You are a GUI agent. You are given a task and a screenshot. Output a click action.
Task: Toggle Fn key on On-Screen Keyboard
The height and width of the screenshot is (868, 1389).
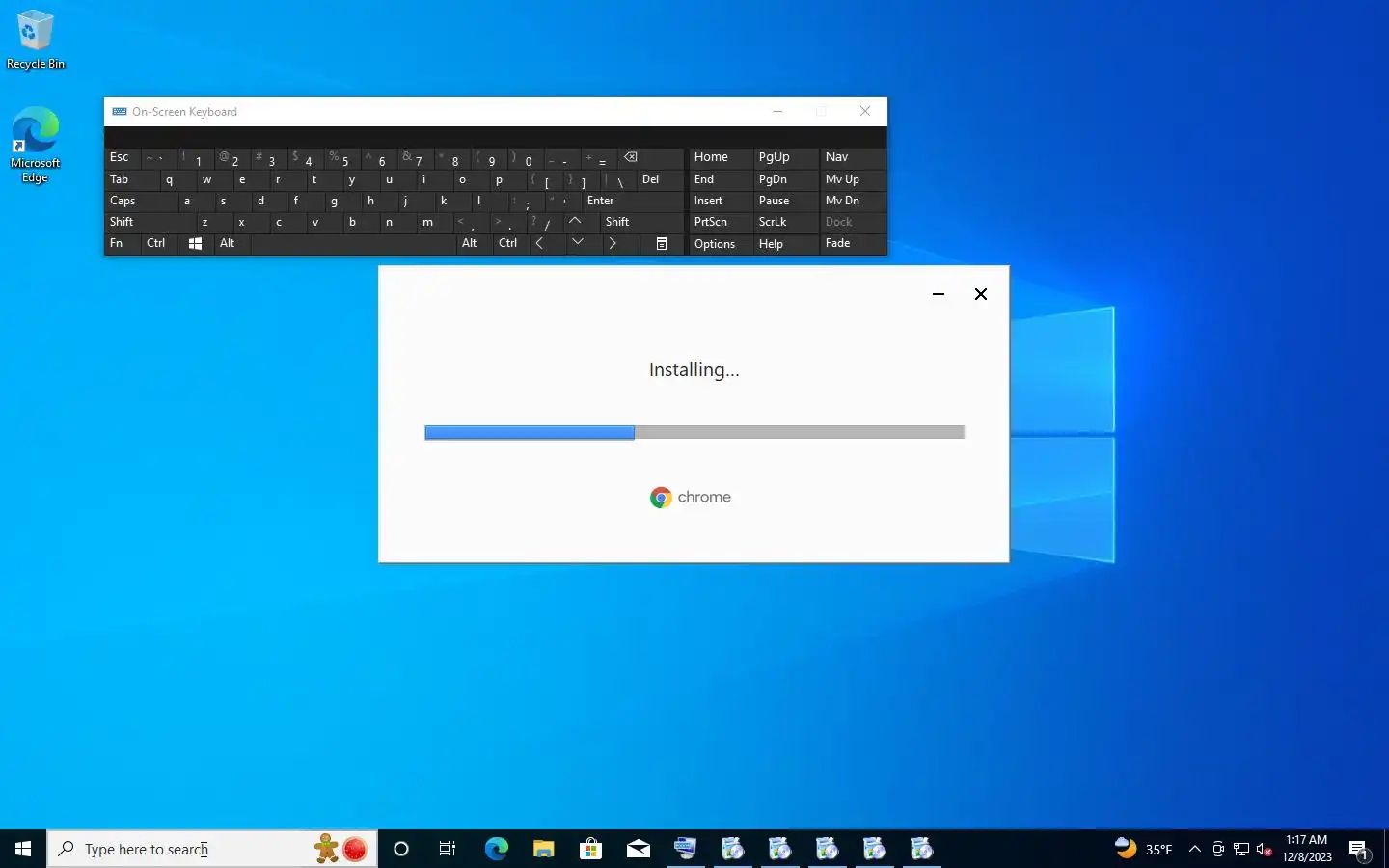coord(123,243)
